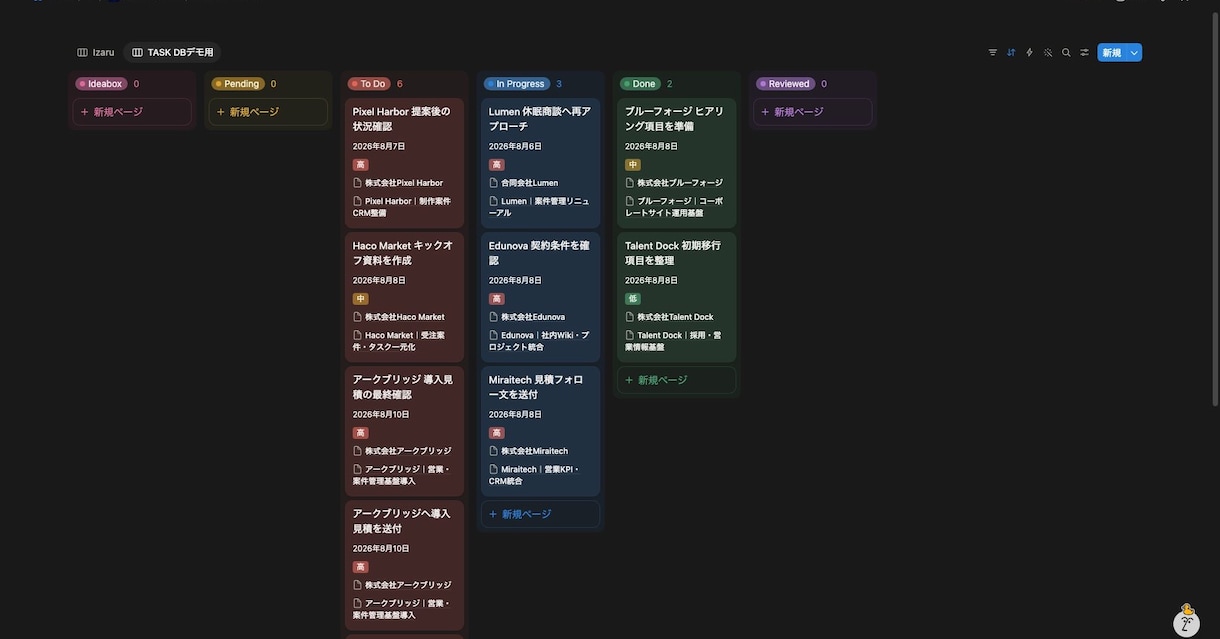This screenshot has width=1220, height=639.
Task: Open the filter icon in the toolbar
Action: (993, 52)
